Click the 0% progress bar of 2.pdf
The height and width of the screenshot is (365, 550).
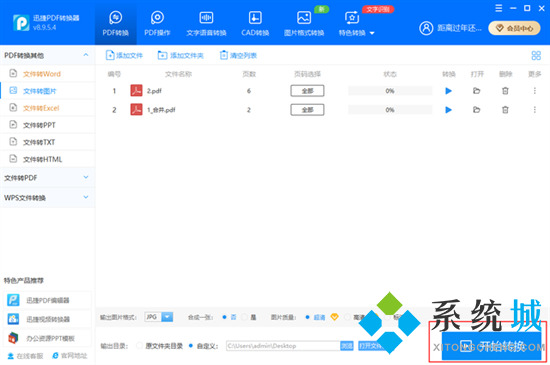[x=390, y=91]
